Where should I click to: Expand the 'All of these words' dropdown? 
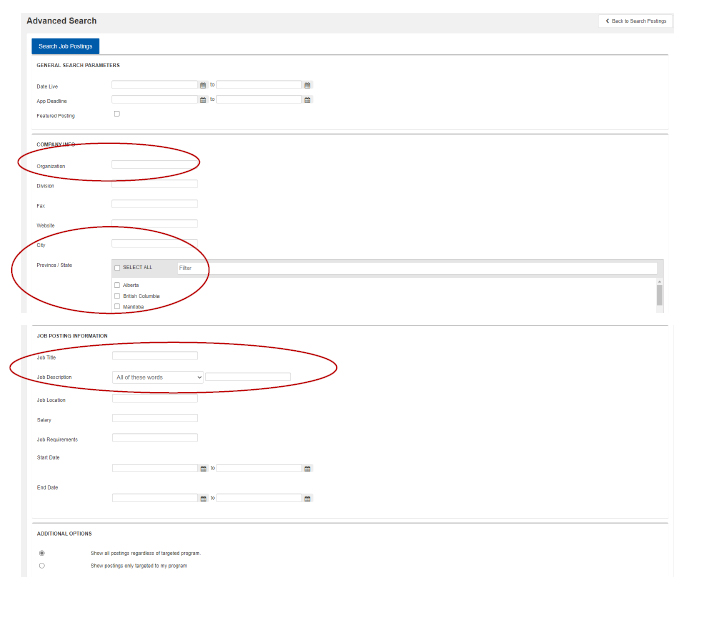pyautogui.click(x=158, y=377)
